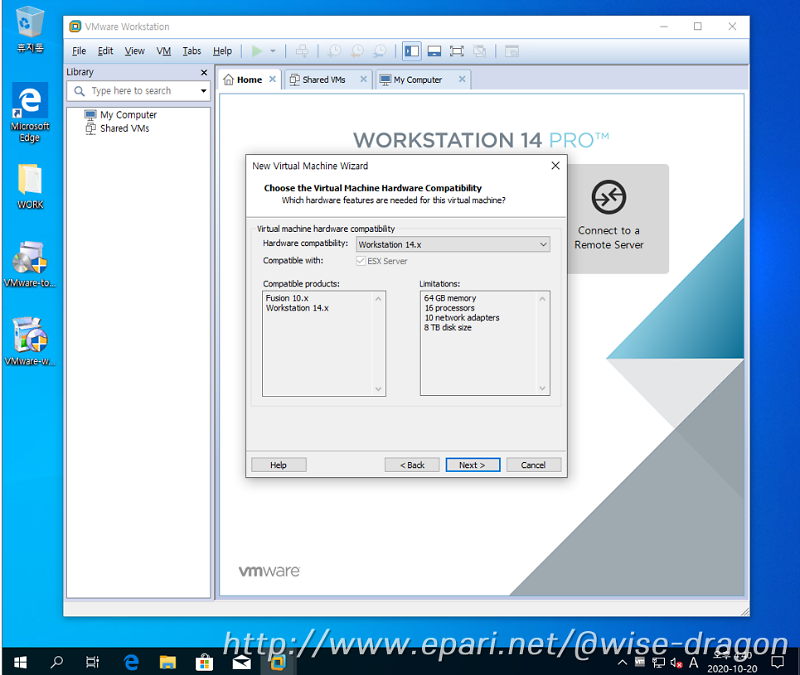Select Fusion 10.x in Compatible products

287,298
